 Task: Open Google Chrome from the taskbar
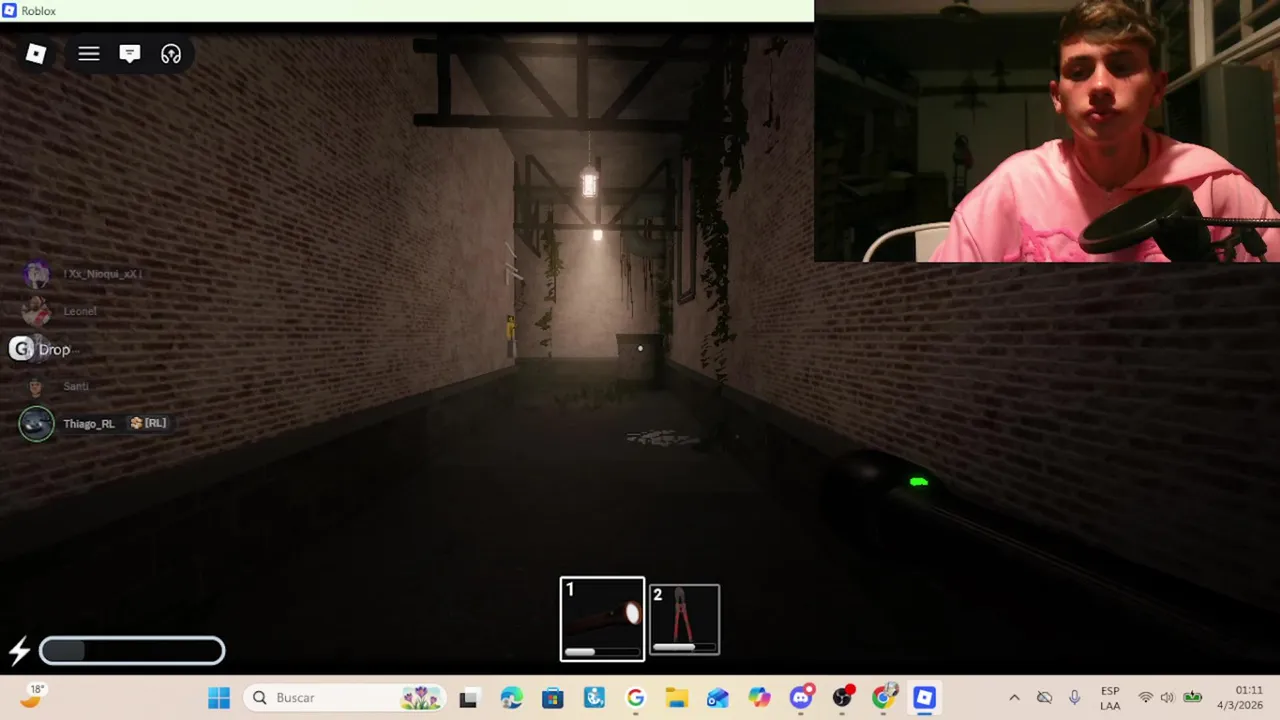point(883,698)
